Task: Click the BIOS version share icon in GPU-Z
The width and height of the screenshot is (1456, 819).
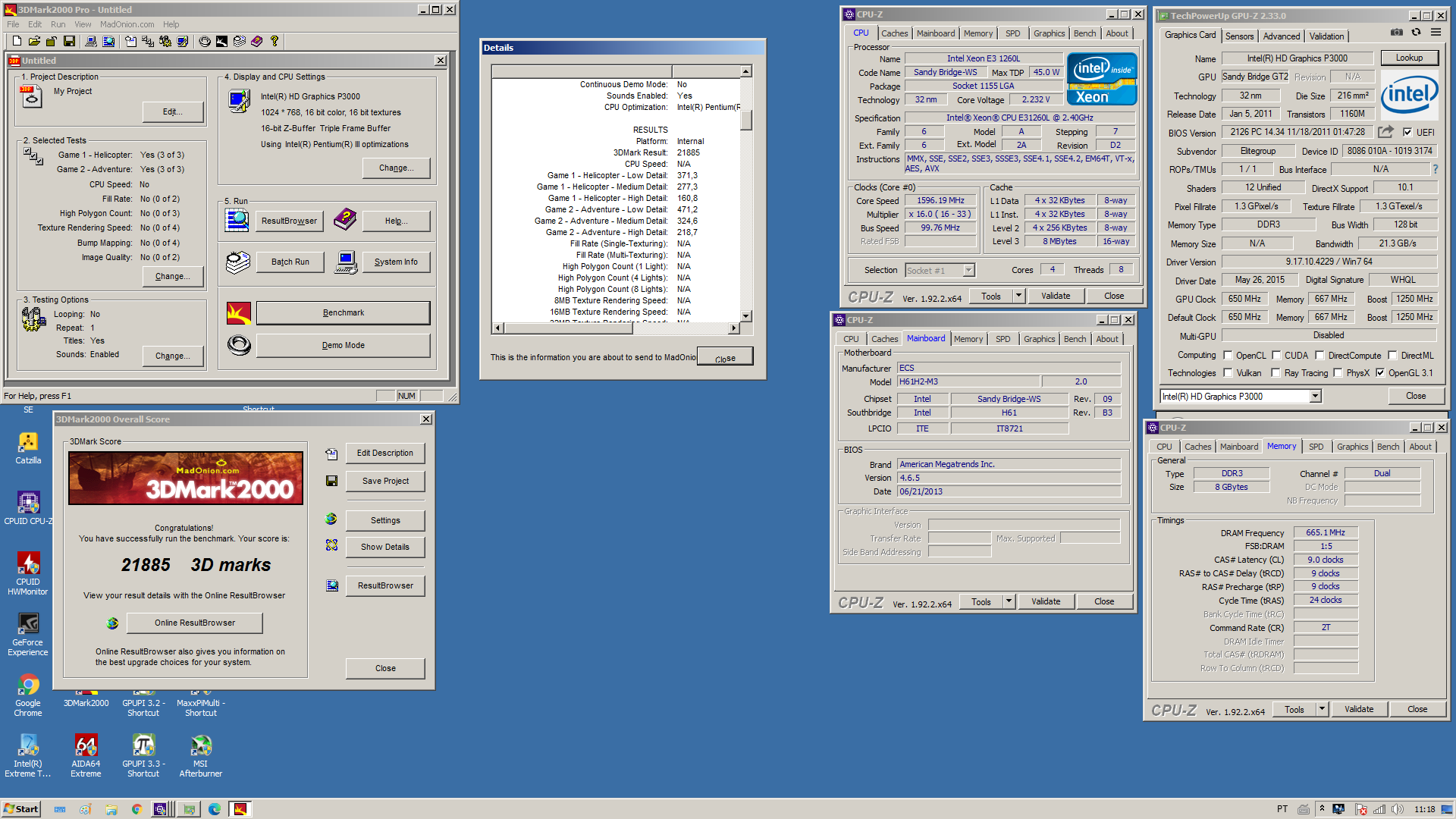Action: [1385, 132]
